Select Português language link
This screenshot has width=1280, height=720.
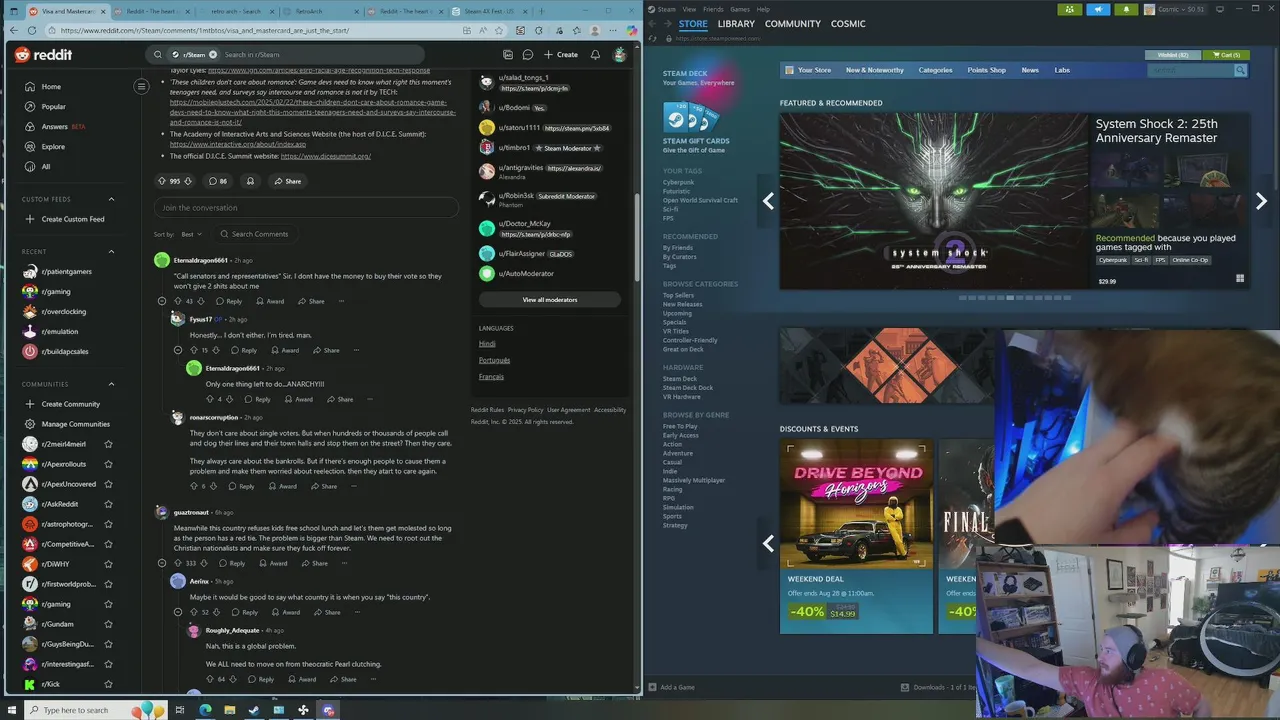(x=494, y=360)
